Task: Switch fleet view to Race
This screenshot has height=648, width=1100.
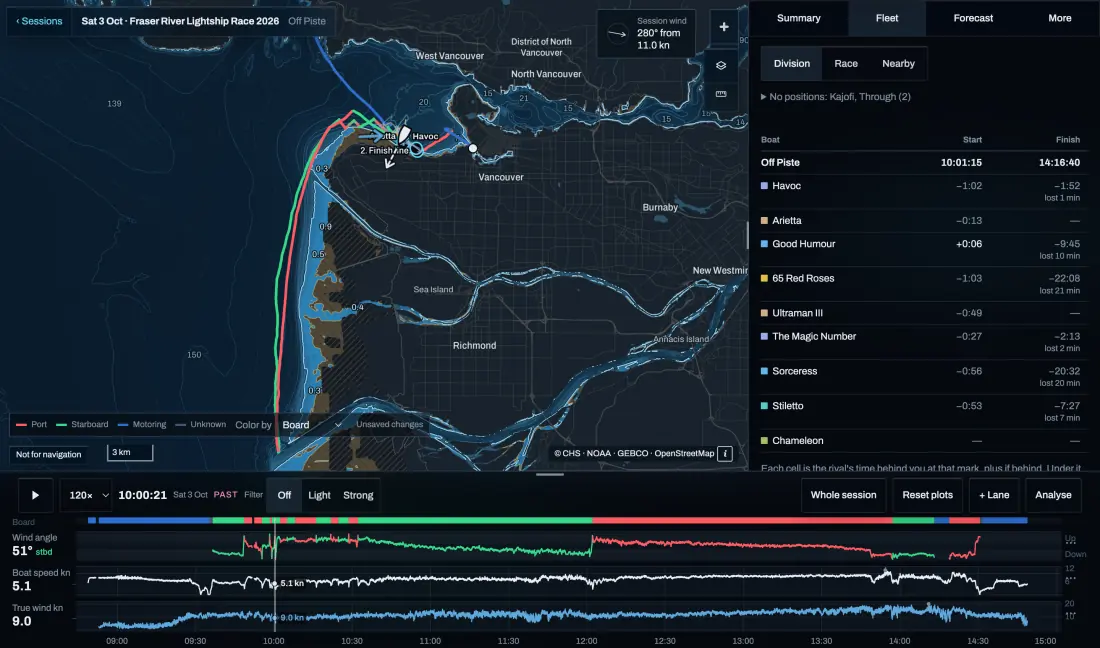Action: [x=846, y=64]
